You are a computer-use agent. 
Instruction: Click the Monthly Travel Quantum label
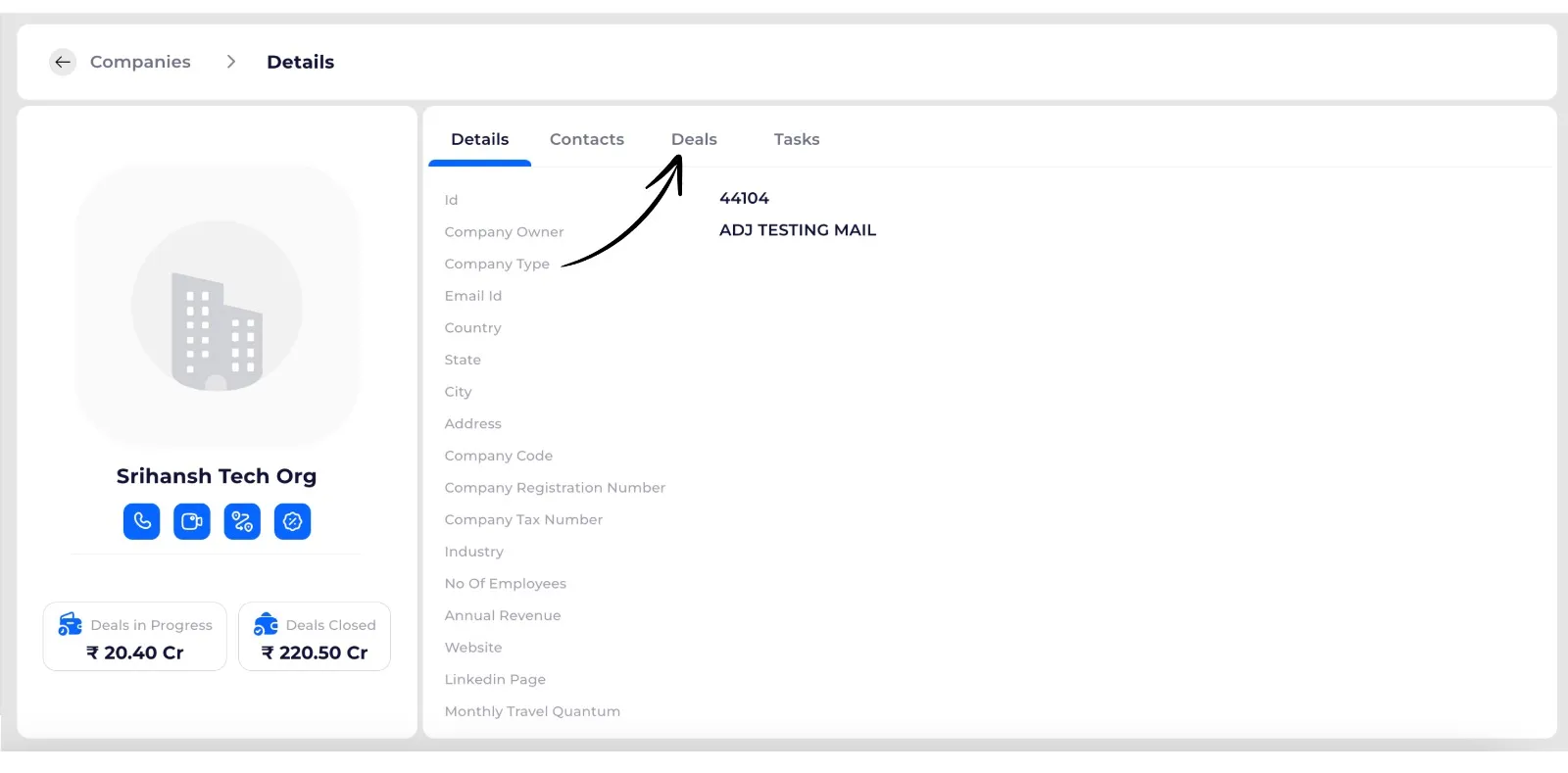point(532,711)
